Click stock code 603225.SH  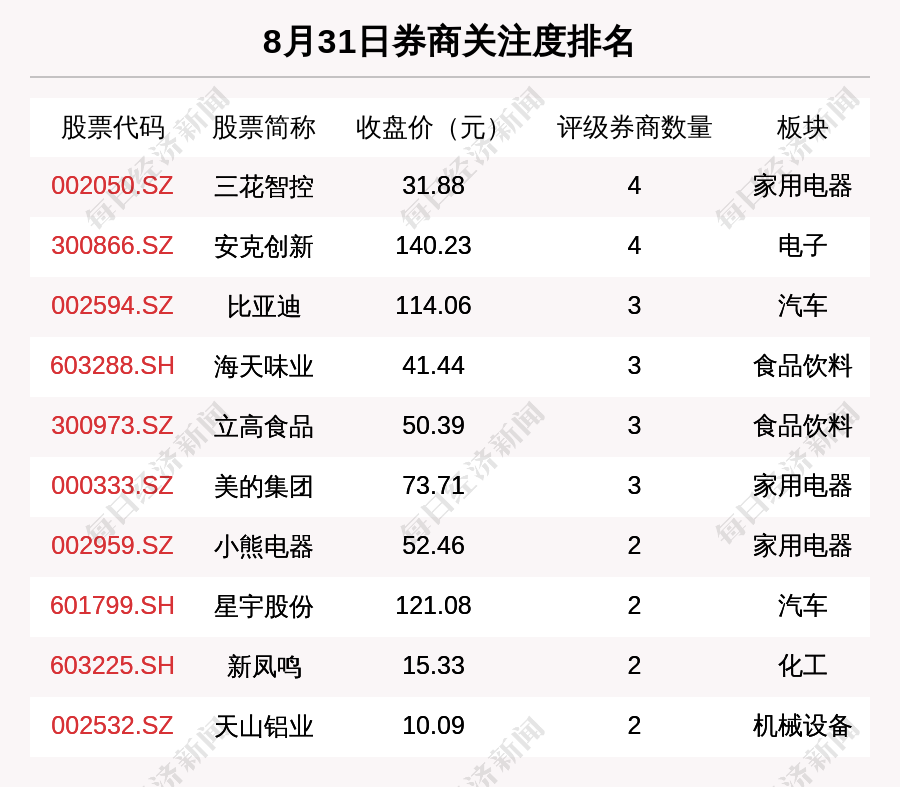(x=112, y=666)
